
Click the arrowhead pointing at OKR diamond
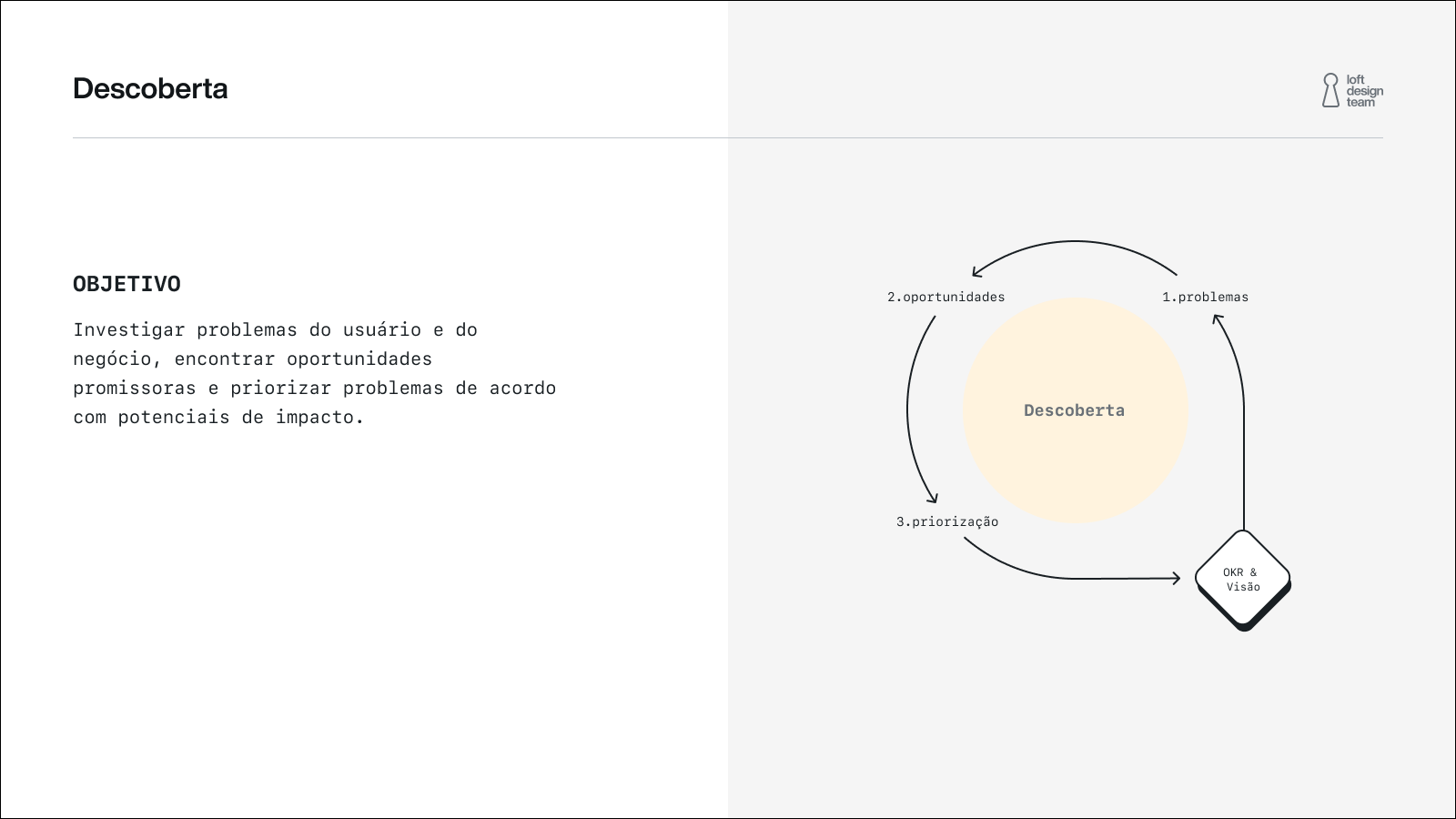1176,578
